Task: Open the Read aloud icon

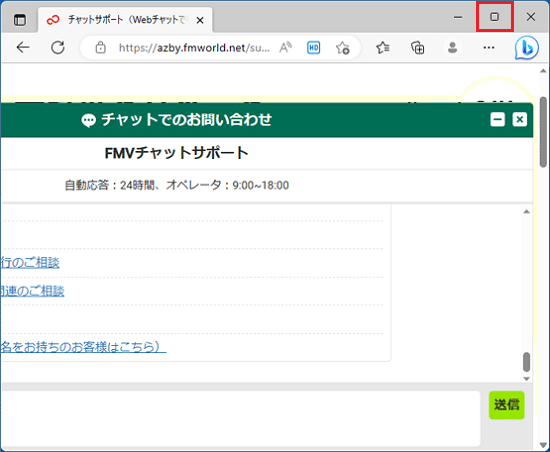Action: [286, 47]
